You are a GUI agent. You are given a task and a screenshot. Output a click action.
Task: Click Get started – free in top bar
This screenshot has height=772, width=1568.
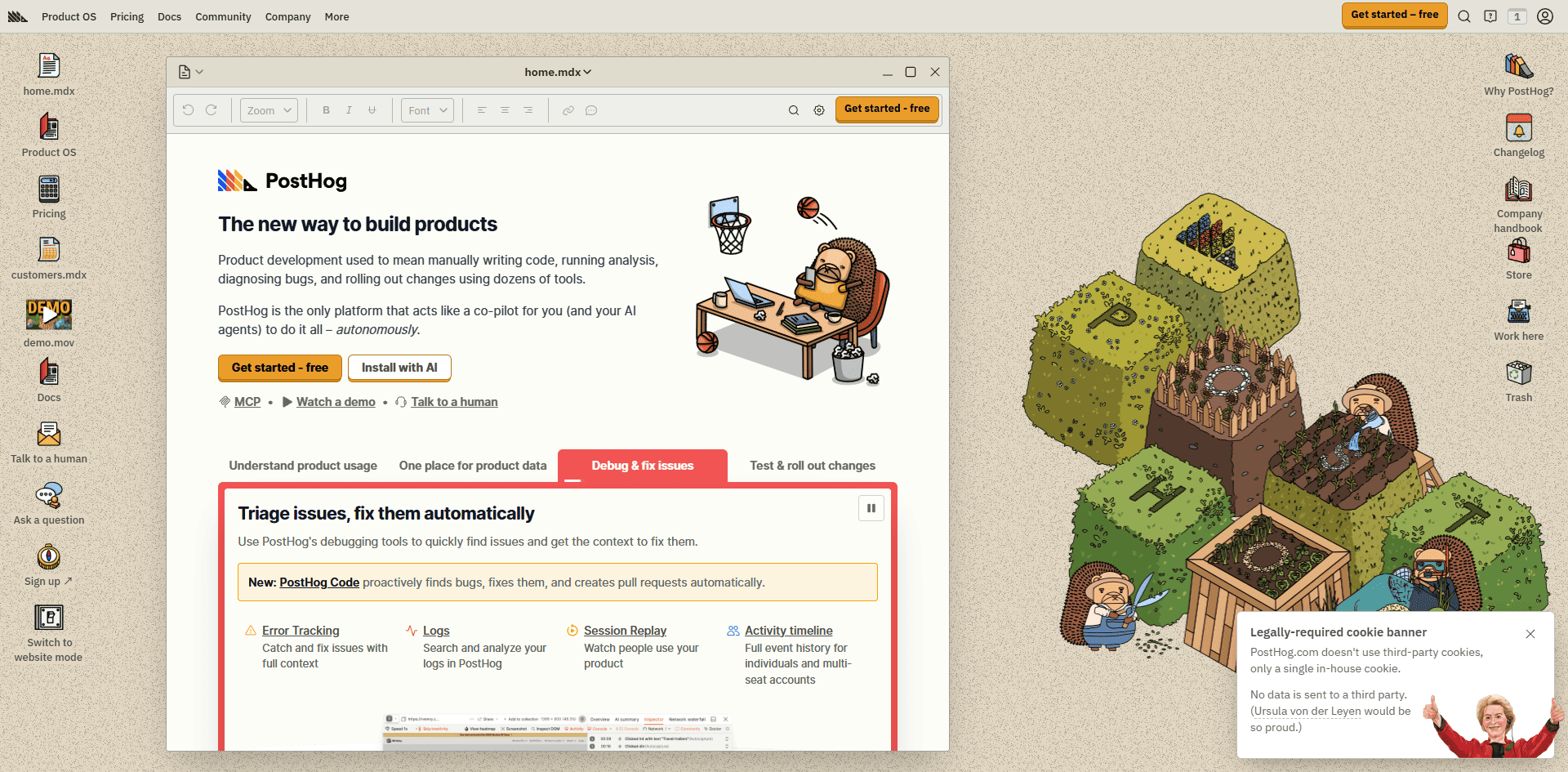(1395, 15)
